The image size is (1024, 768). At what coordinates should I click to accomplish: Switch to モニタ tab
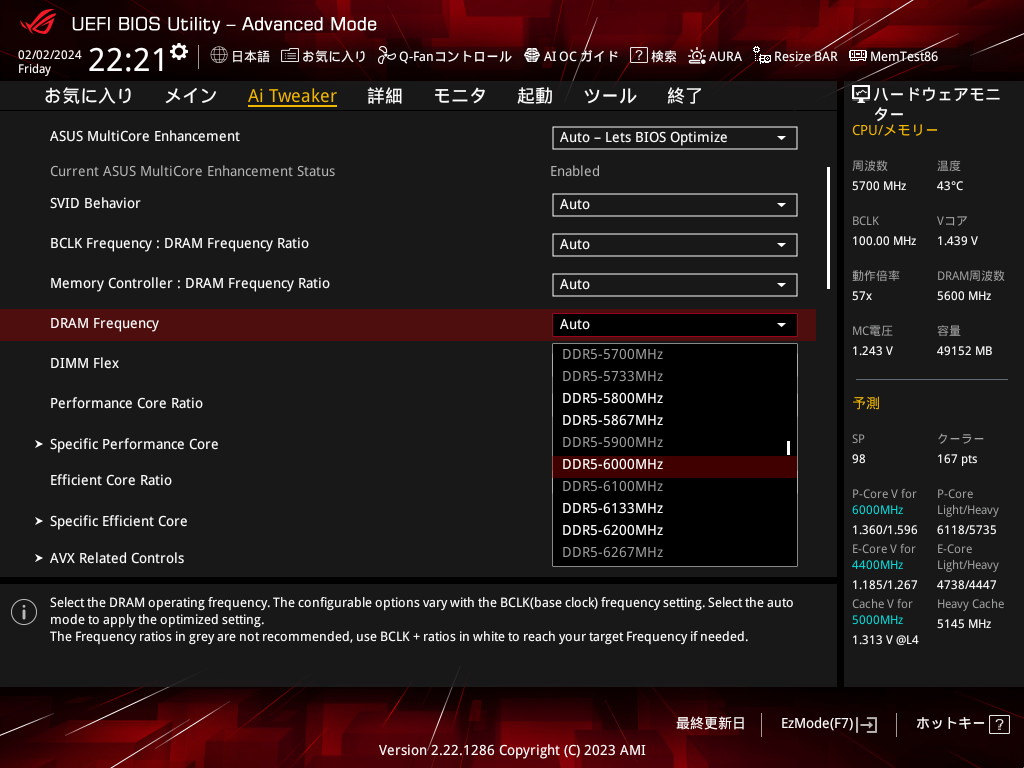[460, 96]
